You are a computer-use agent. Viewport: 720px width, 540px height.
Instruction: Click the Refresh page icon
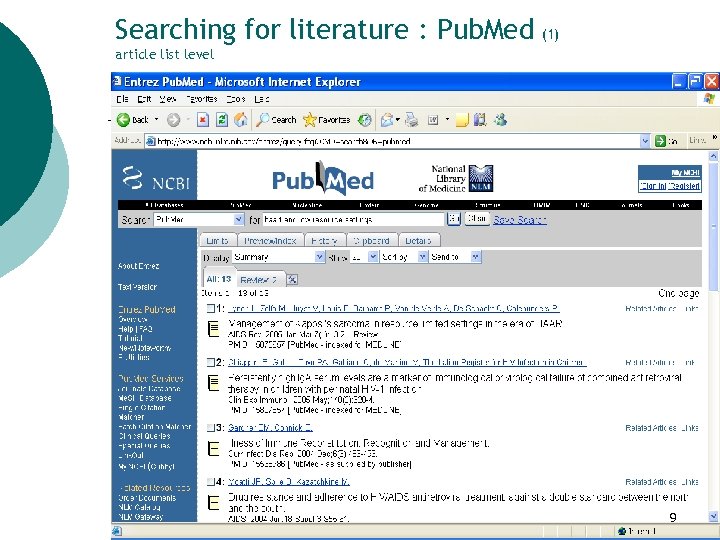222,120
